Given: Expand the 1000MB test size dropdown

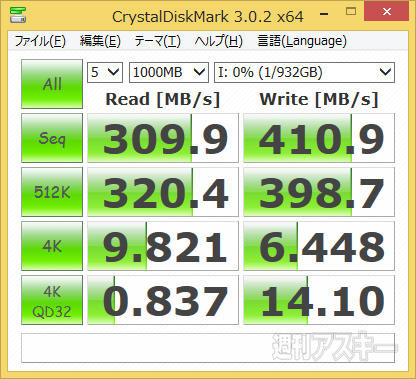Looking at the screenshot, I should tap(169, 72).
